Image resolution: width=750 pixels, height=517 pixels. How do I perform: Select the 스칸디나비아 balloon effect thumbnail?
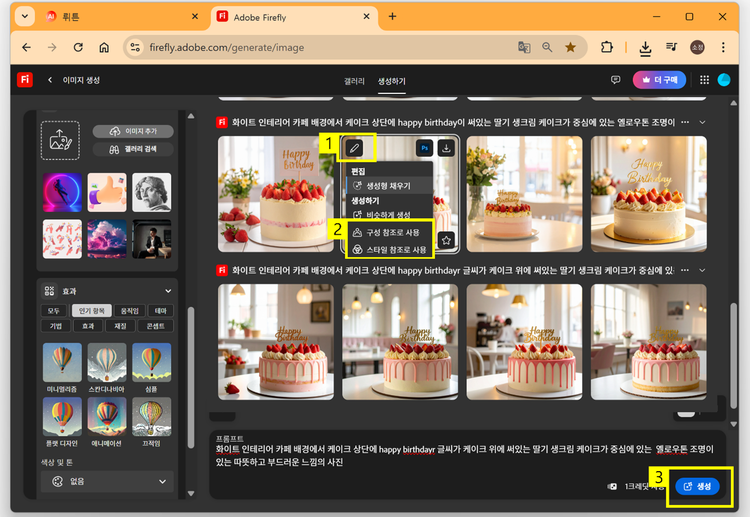tap(107, 362)
